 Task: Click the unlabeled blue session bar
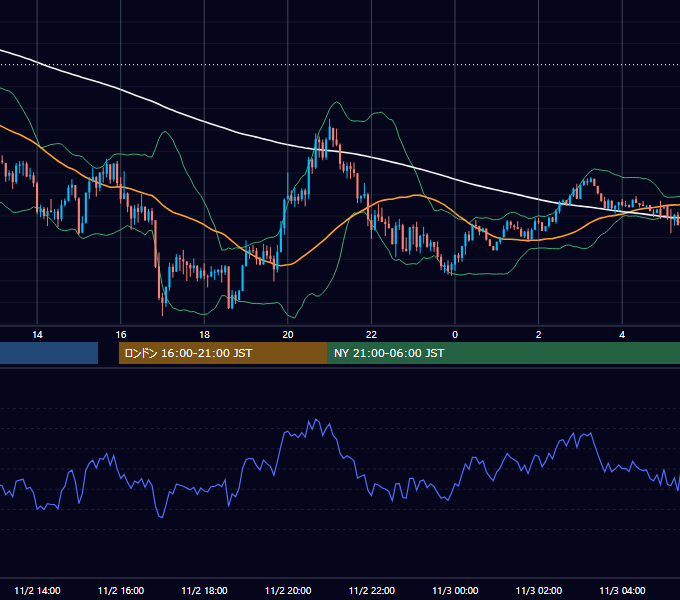click(x=49, y=353)
